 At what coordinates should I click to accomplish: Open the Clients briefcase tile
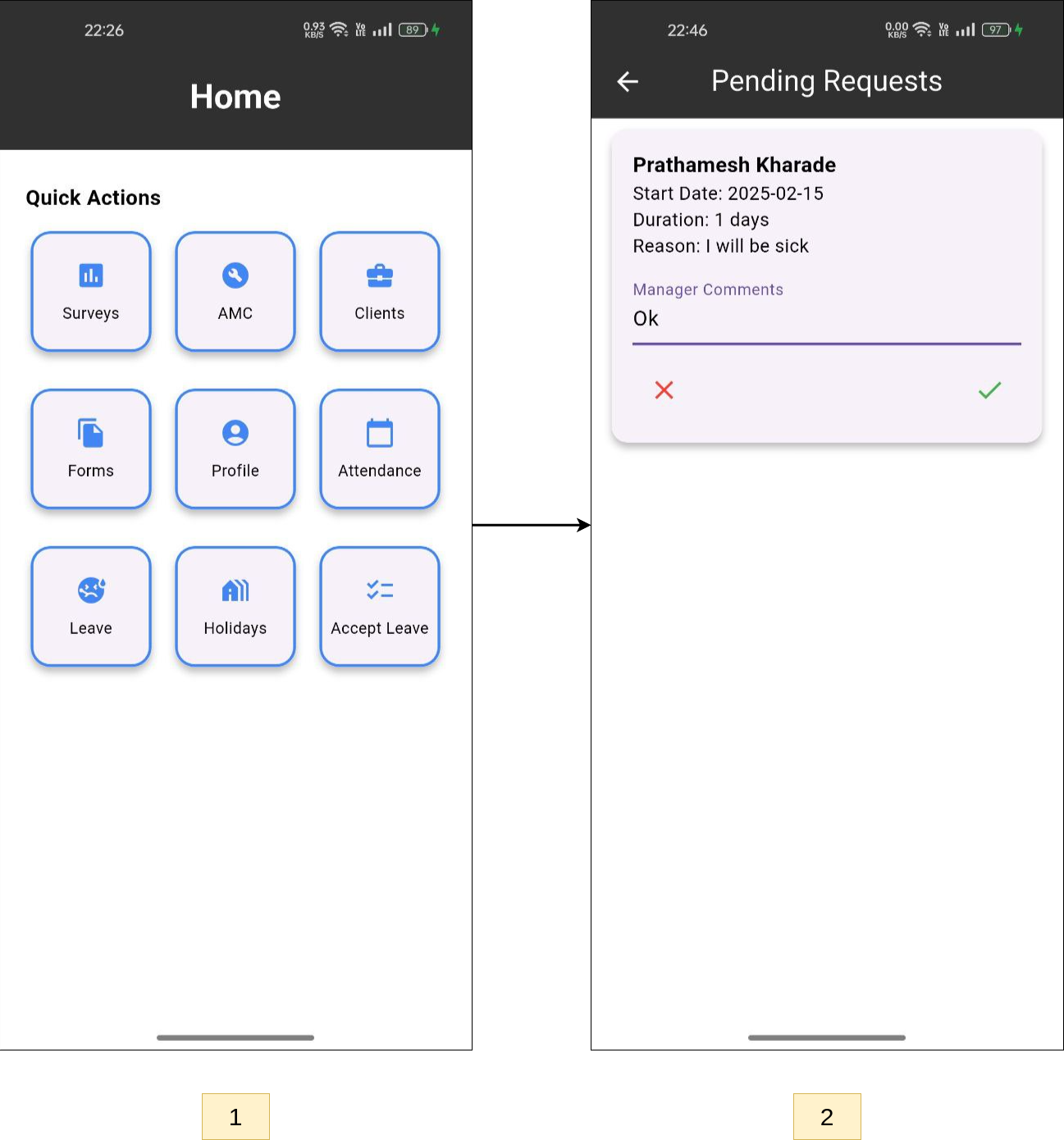[x=380, y=291]
